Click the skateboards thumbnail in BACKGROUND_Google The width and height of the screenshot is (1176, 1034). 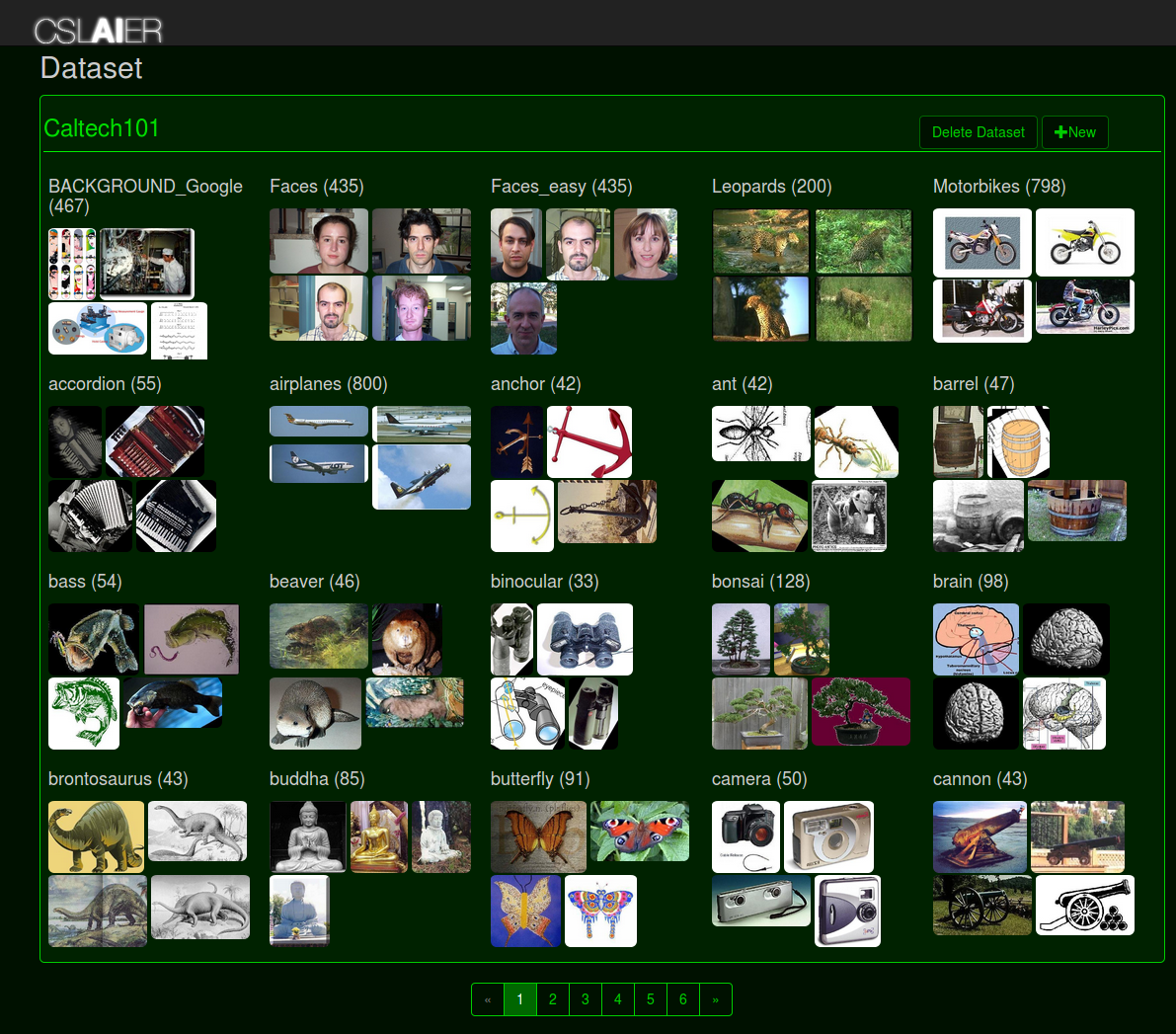point(72,264)
